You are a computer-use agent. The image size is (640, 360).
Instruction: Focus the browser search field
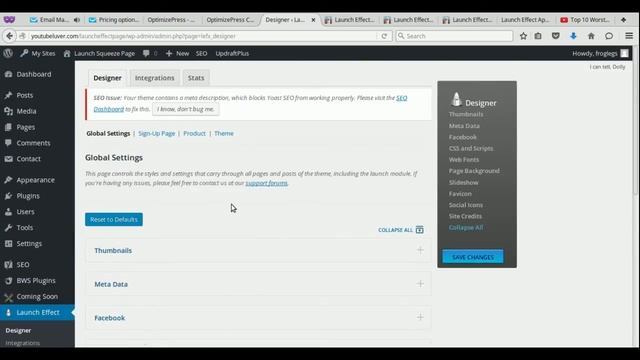454,36
